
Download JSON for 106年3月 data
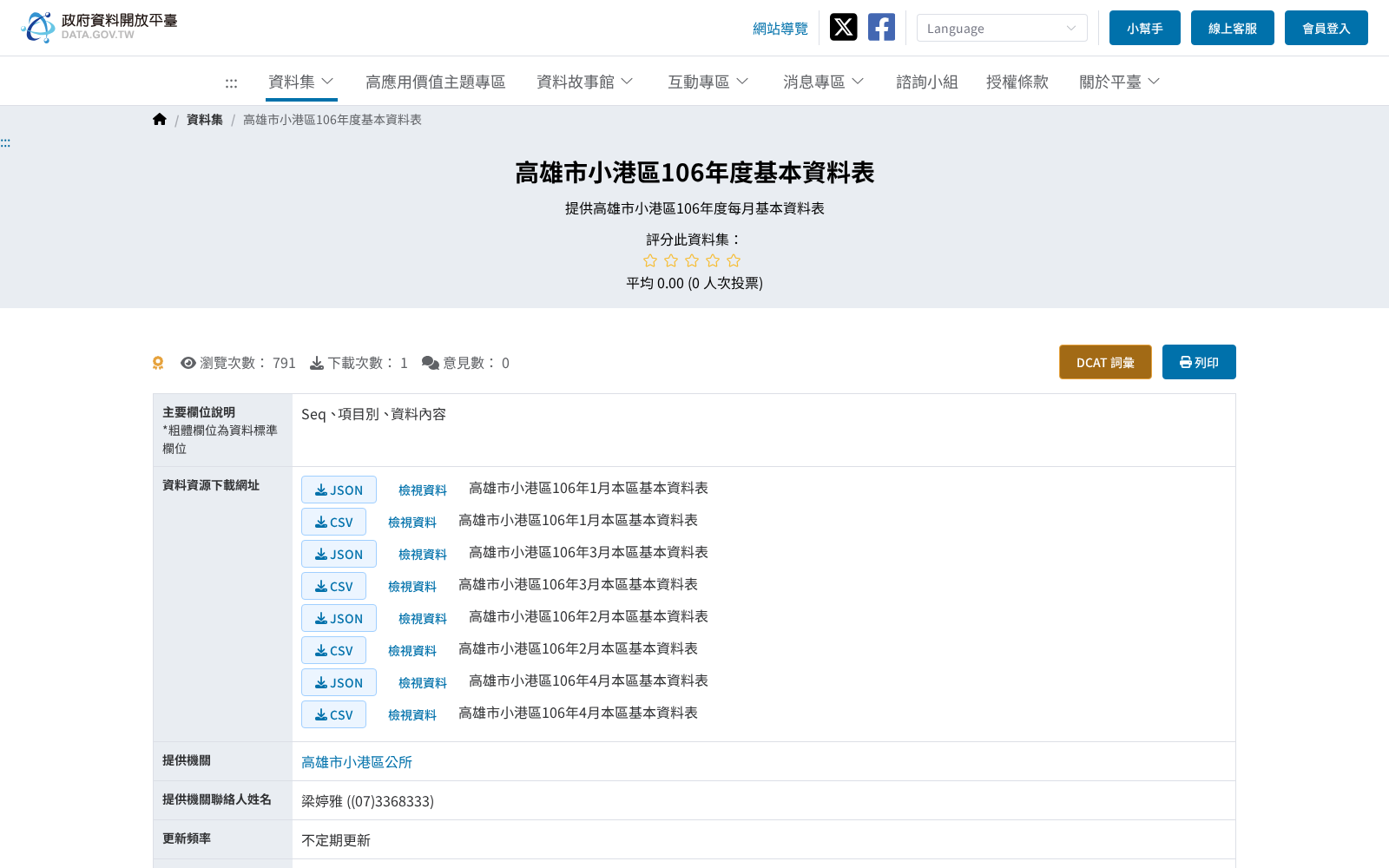point(339,554)
